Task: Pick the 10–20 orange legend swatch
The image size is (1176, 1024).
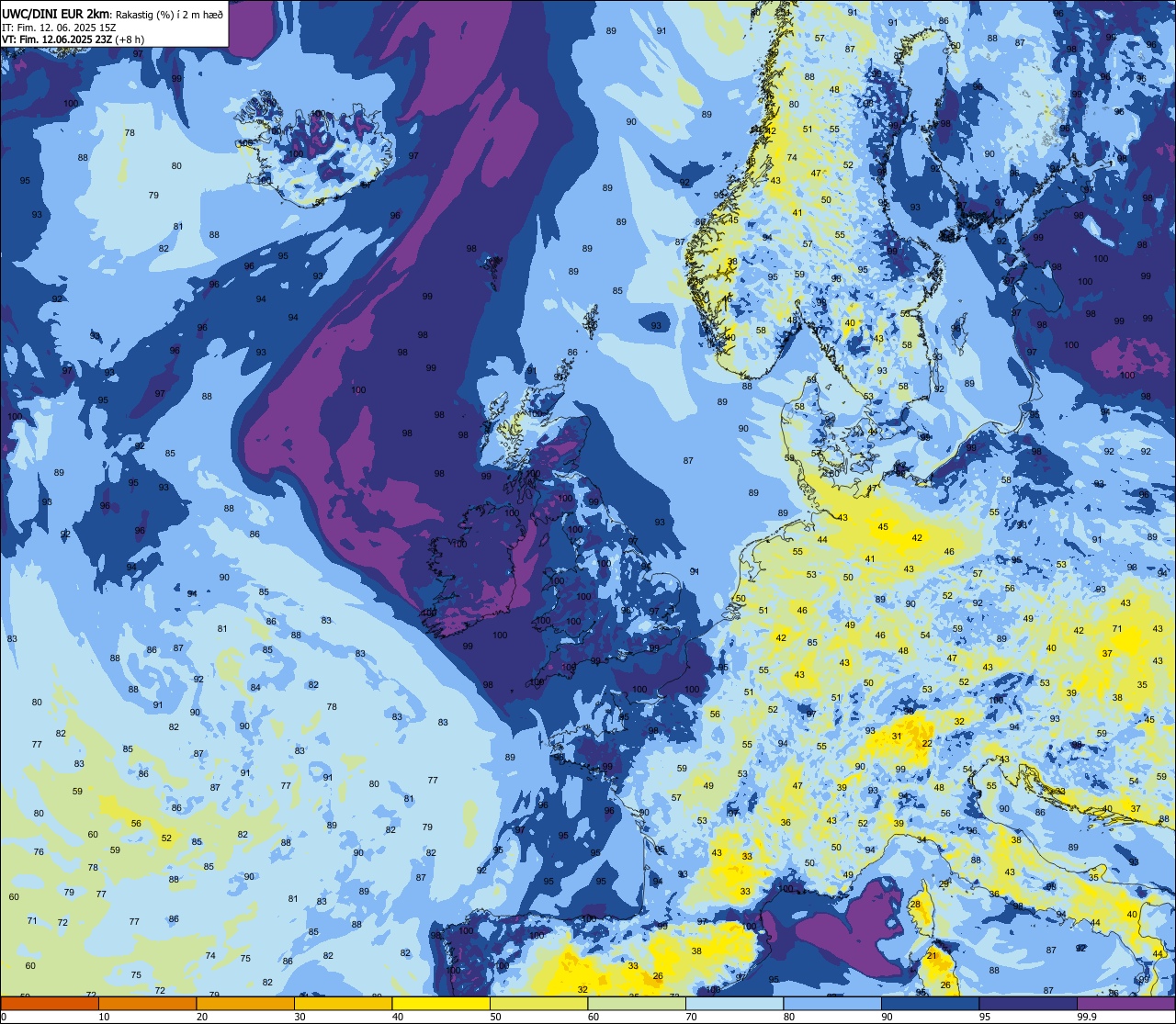Action: click(147, 1004)
